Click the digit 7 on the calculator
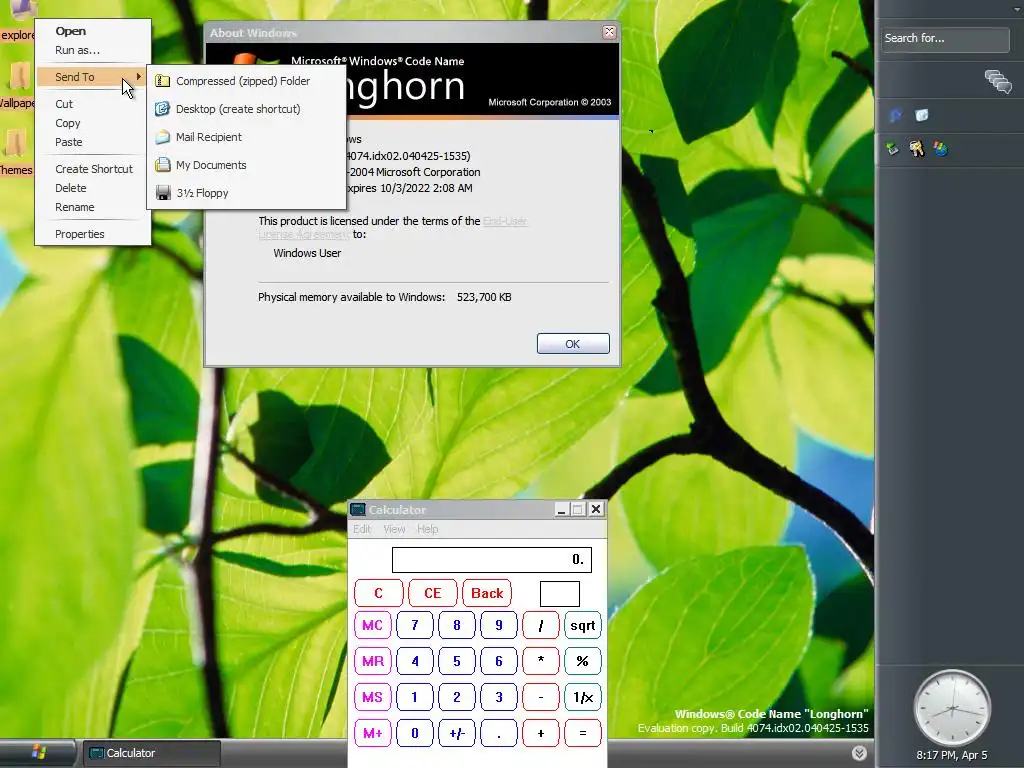The width and height of the screenshot is (1024, 768). 415,625
